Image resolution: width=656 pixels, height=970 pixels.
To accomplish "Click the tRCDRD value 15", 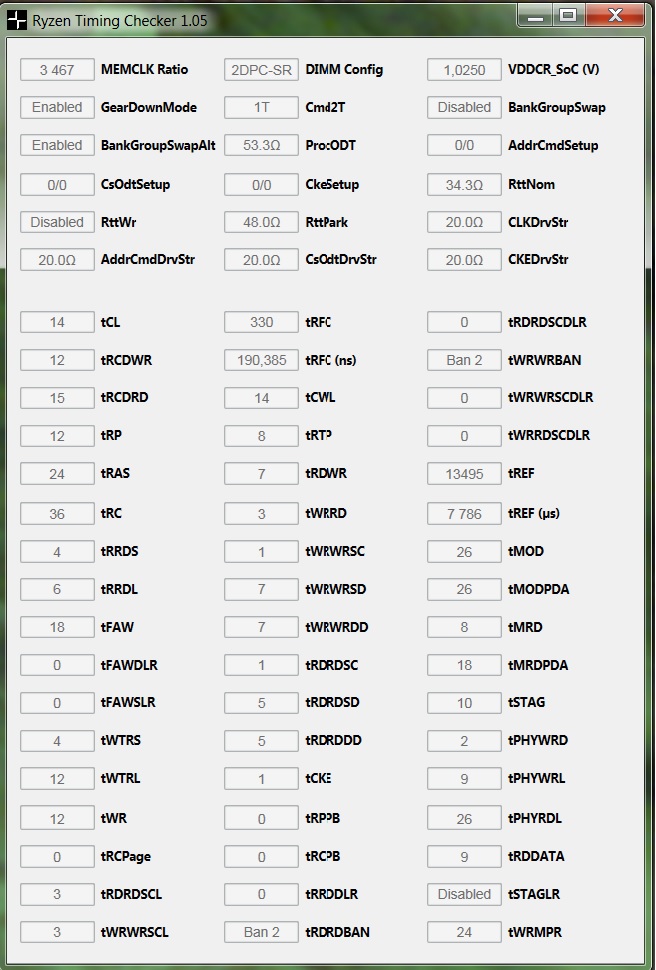I will [57, 398].
